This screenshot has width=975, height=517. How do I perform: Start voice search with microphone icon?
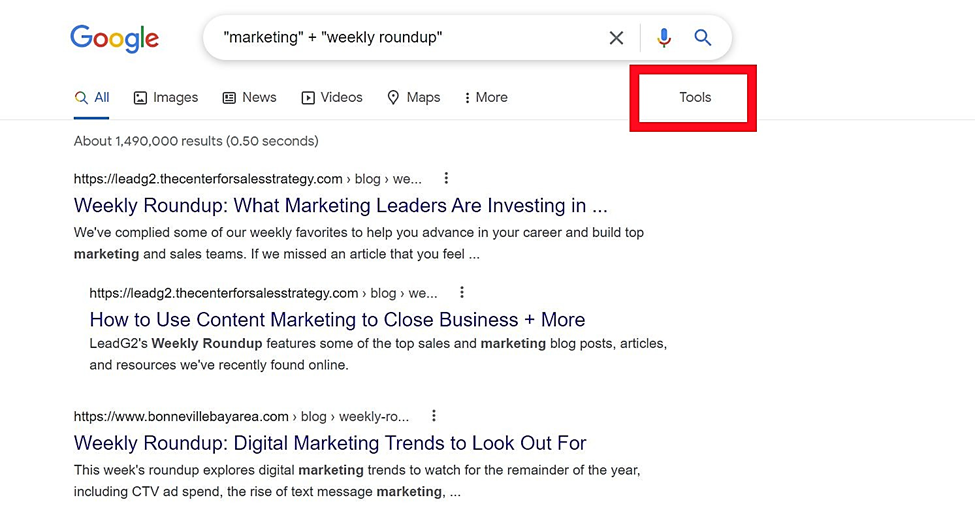coord(663,38)
